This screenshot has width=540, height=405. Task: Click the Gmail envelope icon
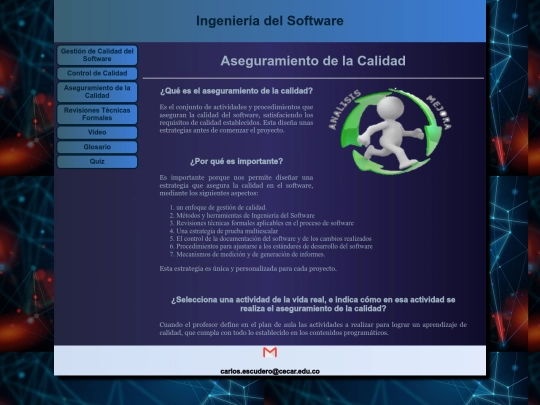tap(270, 352)
